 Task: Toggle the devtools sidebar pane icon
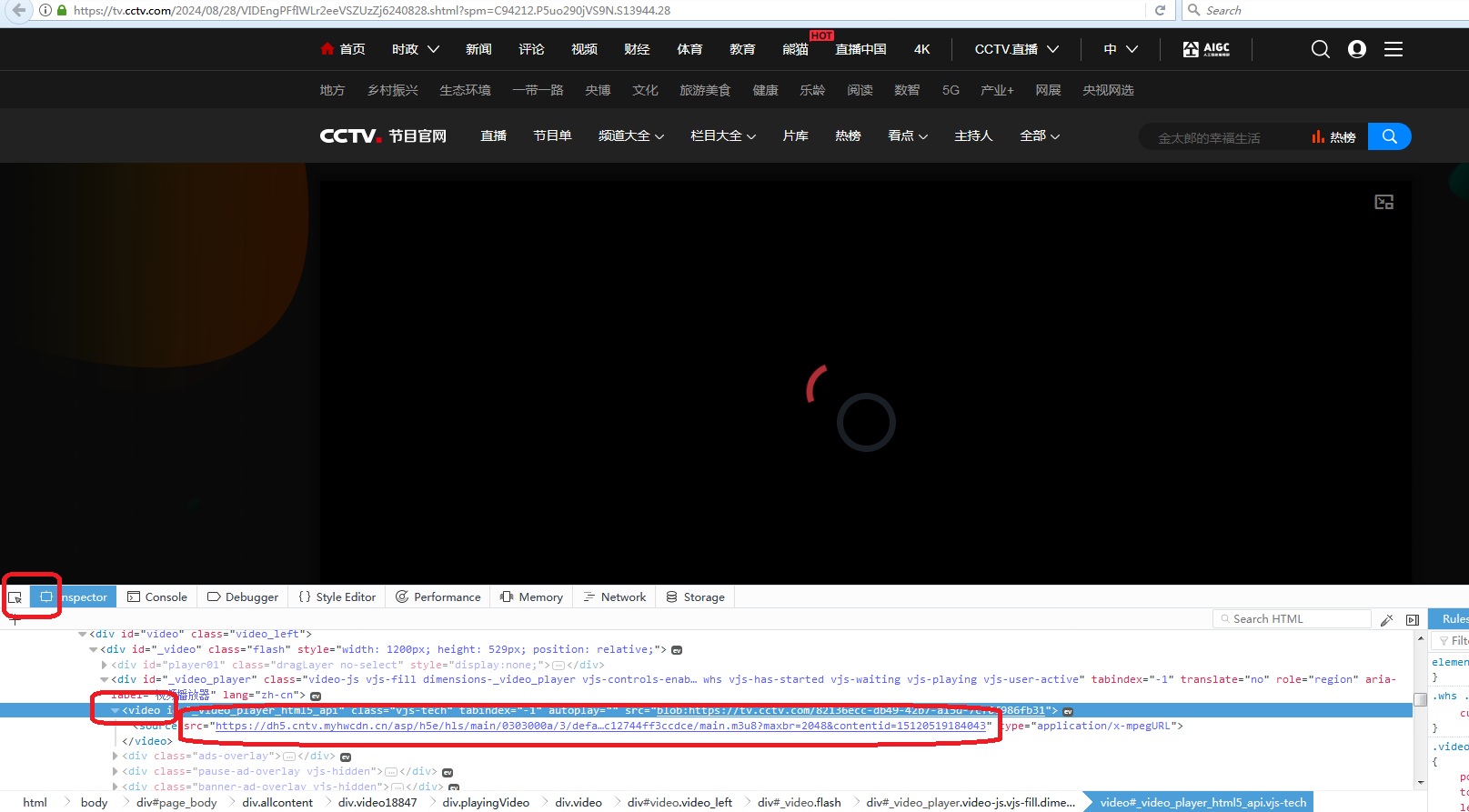pos(1413,620)
